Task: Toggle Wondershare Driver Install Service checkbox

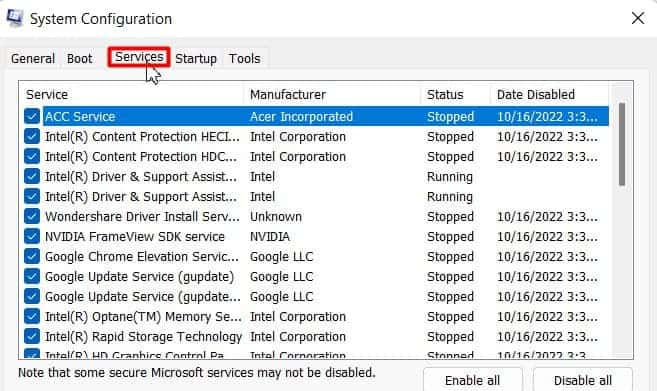Action: (x=32, y=216)
